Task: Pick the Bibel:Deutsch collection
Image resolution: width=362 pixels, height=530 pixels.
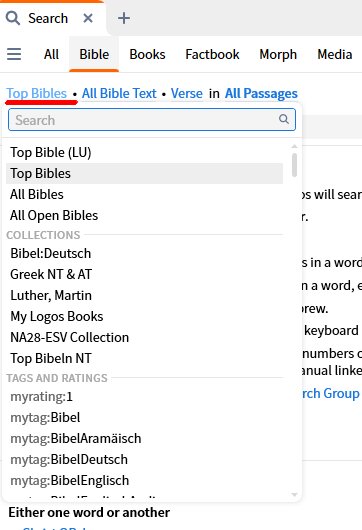Action: [x=144, y=254]
